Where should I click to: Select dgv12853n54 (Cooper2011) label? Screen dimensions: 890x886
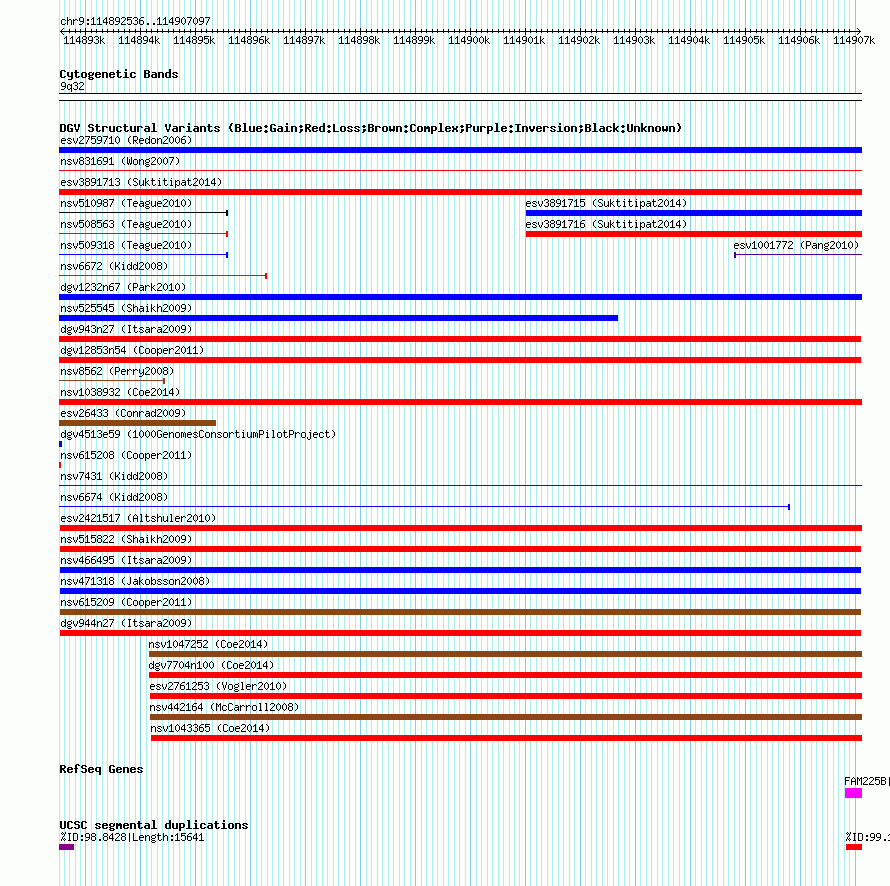point(132,350)
